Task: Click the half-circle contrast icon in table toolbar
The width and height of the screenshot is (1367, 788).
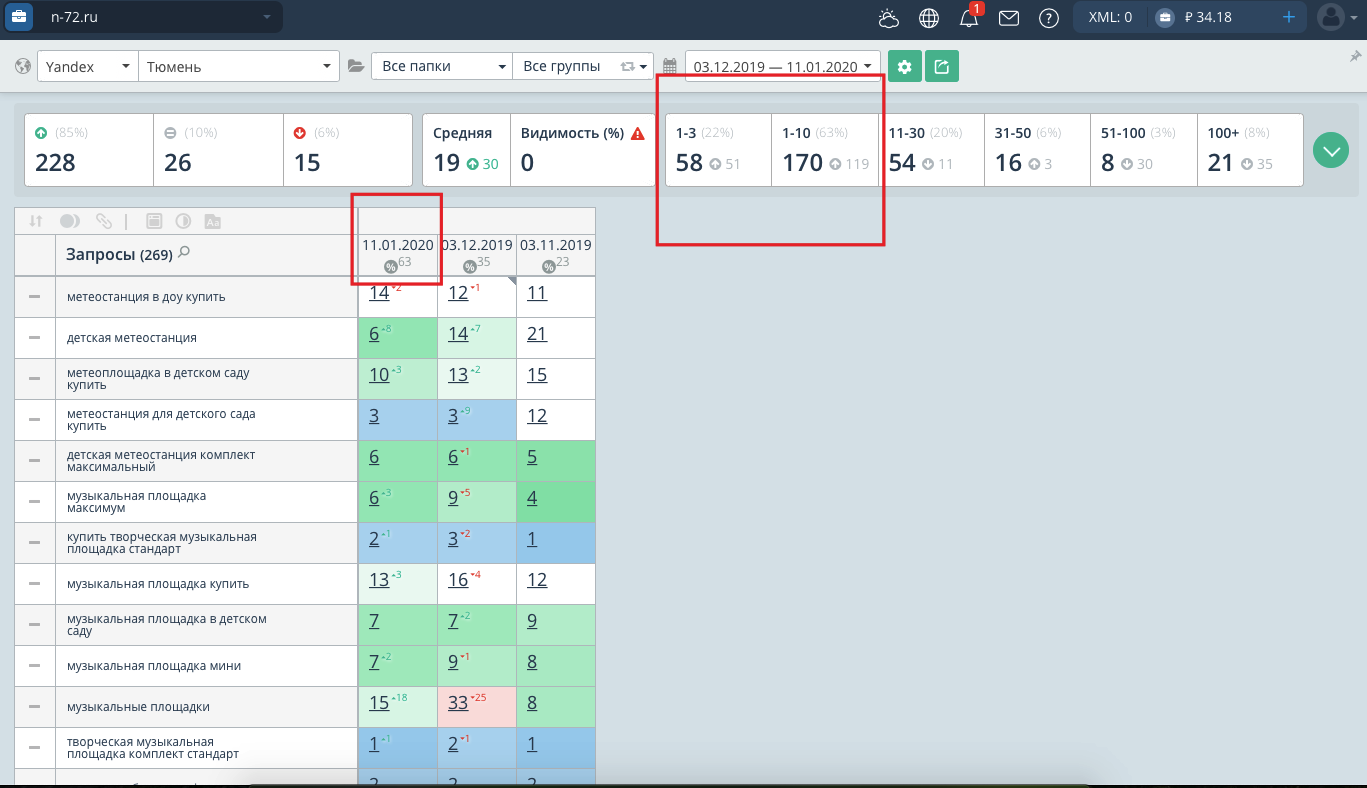Action: click(183, 221)
